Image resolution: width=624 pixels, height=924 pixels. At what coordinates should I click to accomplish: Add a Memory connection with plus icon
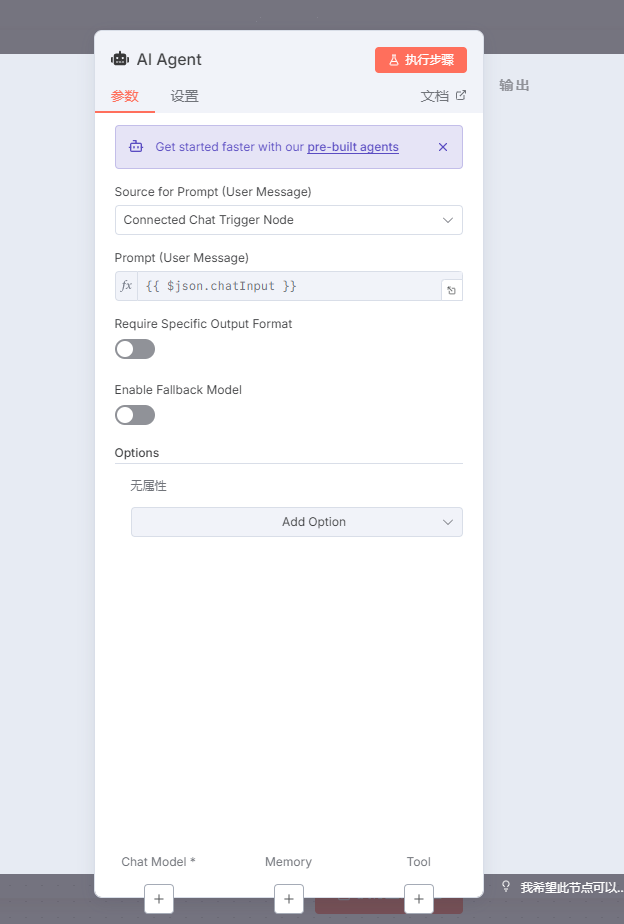tap(288, 899)
